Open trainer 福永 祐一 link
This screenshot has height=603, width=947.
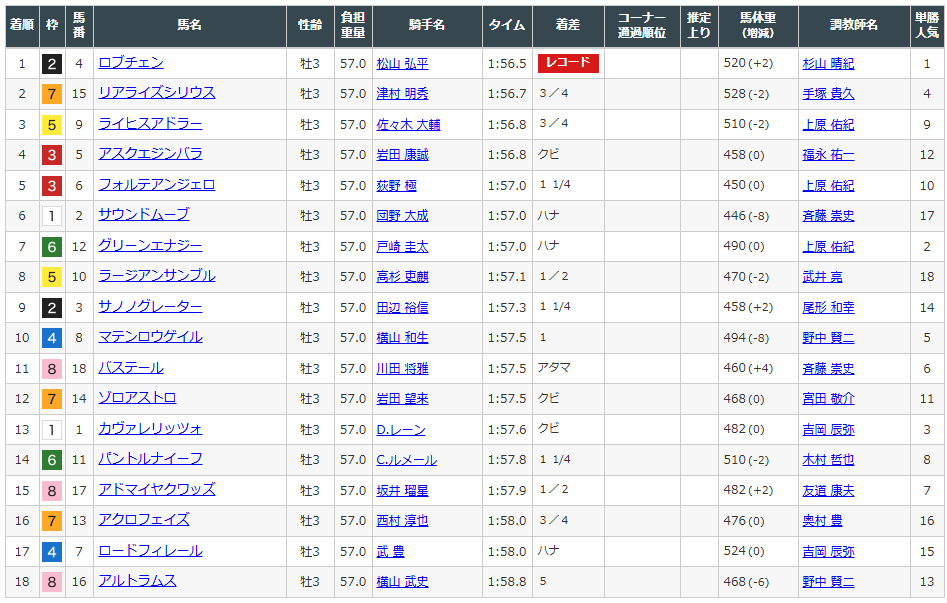[828, 155]
